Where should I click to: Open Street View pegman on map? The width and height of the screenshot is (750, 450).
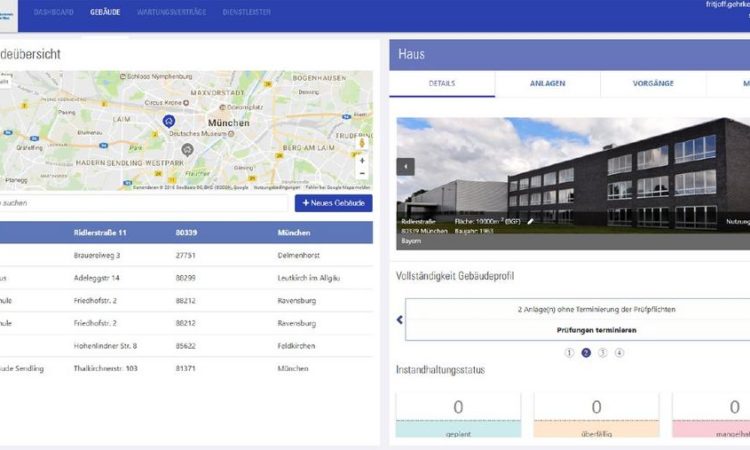(x=362, y=143)
